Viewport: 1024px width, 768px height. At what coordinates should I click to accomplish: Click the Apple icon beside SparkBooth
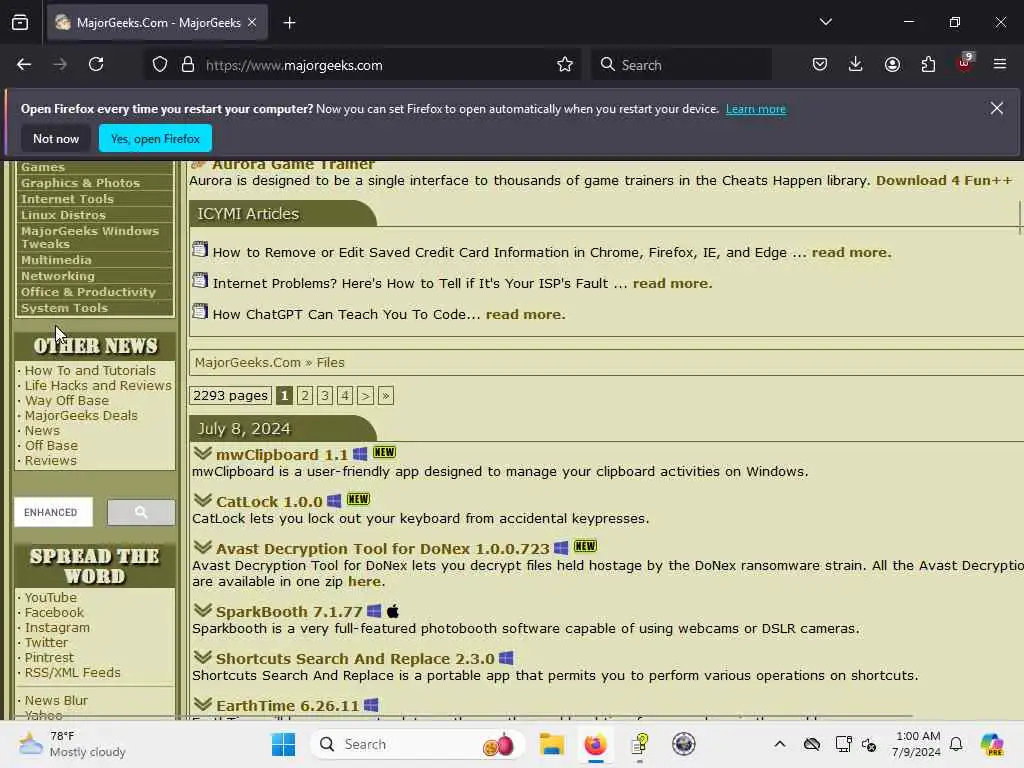(392, 611)
